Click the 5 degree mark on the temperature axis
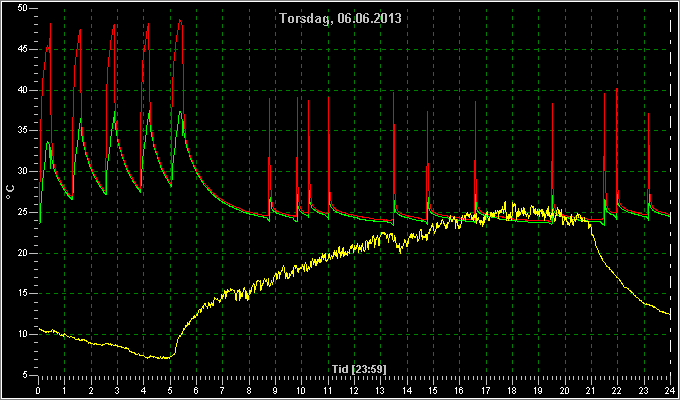Viewport: 680px width, 400px height. point(26,375)
